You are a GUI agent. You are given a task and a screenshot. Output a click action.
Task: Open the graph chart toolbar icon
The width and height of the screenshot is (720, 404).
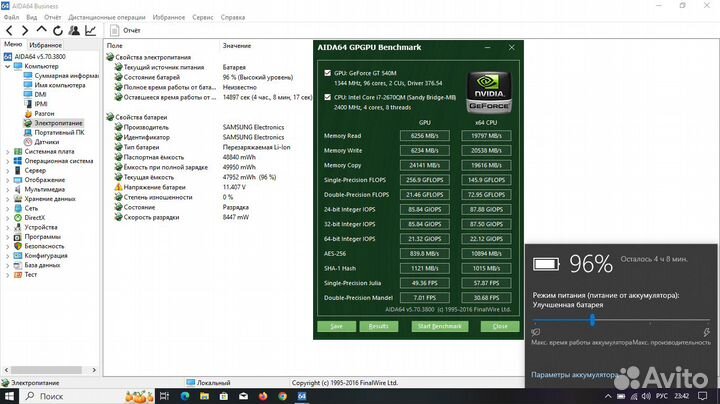click(x=90, y=30)
